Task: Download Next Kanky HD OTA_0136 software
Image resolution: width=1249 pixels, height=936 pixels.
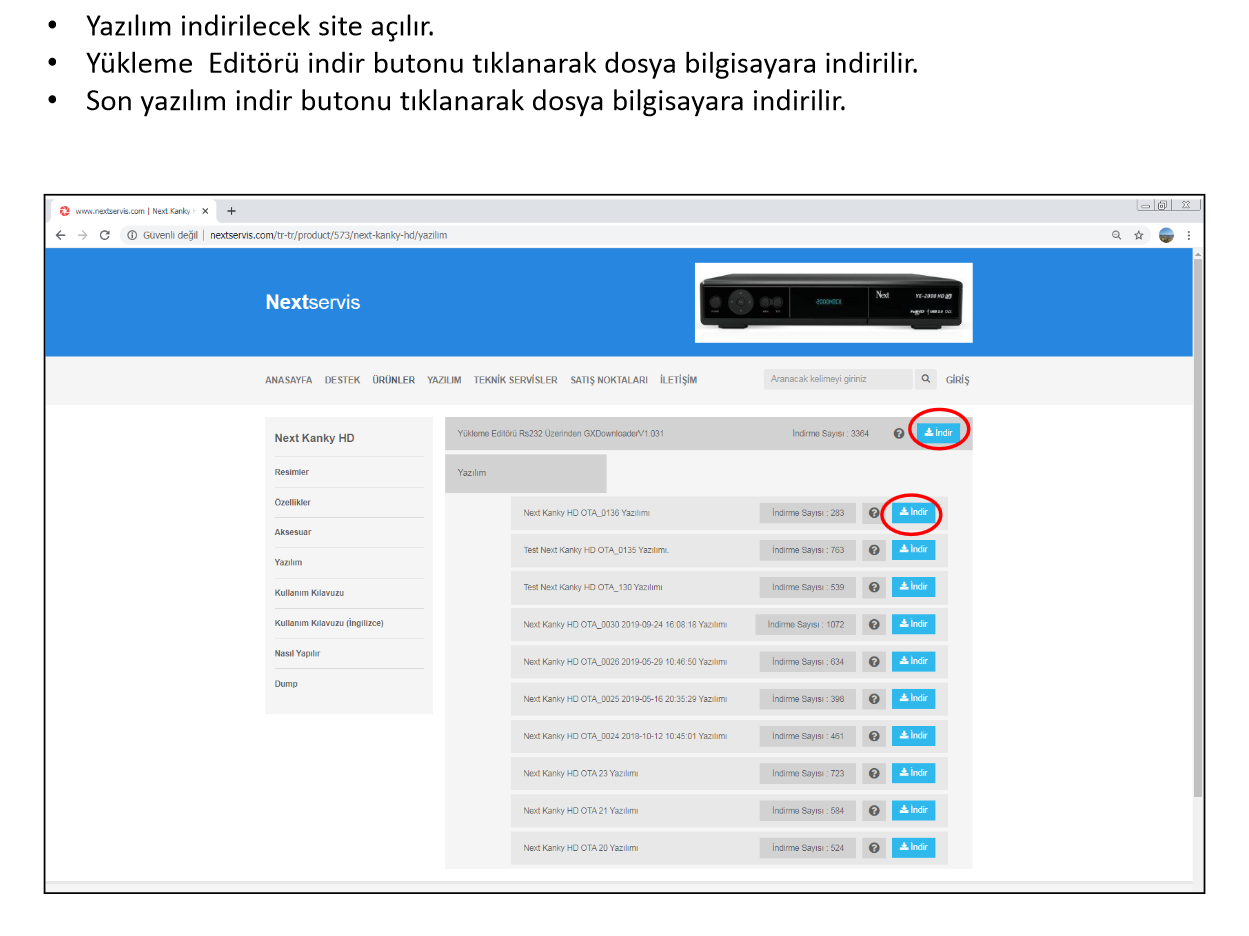Action: point(913,512)
